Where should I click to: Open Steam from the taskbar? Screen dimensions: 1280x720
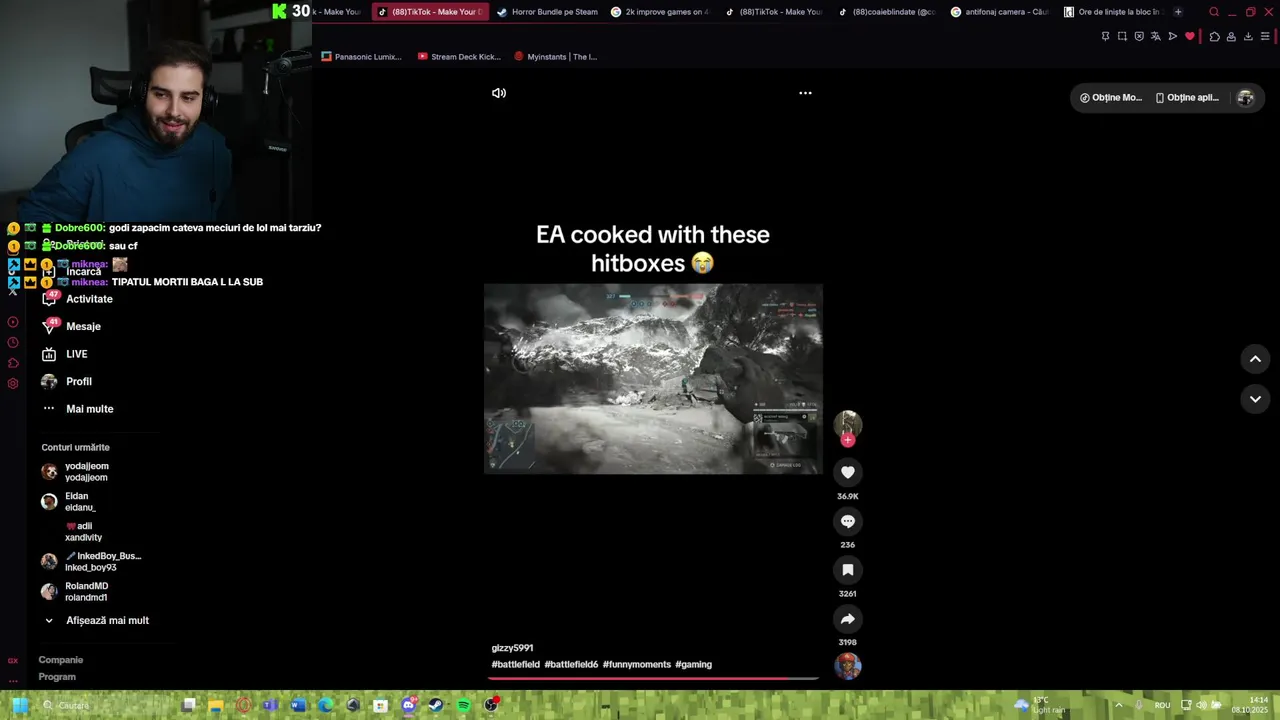coord(435,705)
